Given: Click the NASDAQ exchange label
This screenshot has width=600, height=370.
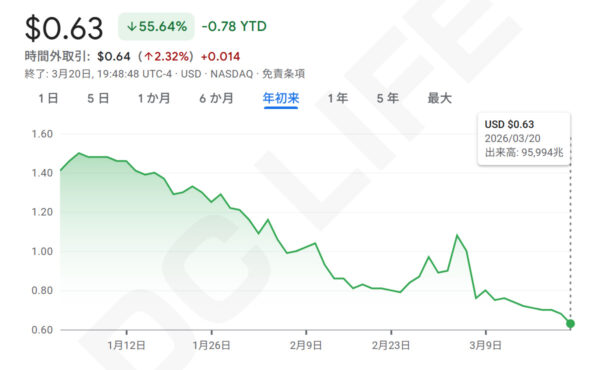Looking at the screenshot, I should pos(232,74).
